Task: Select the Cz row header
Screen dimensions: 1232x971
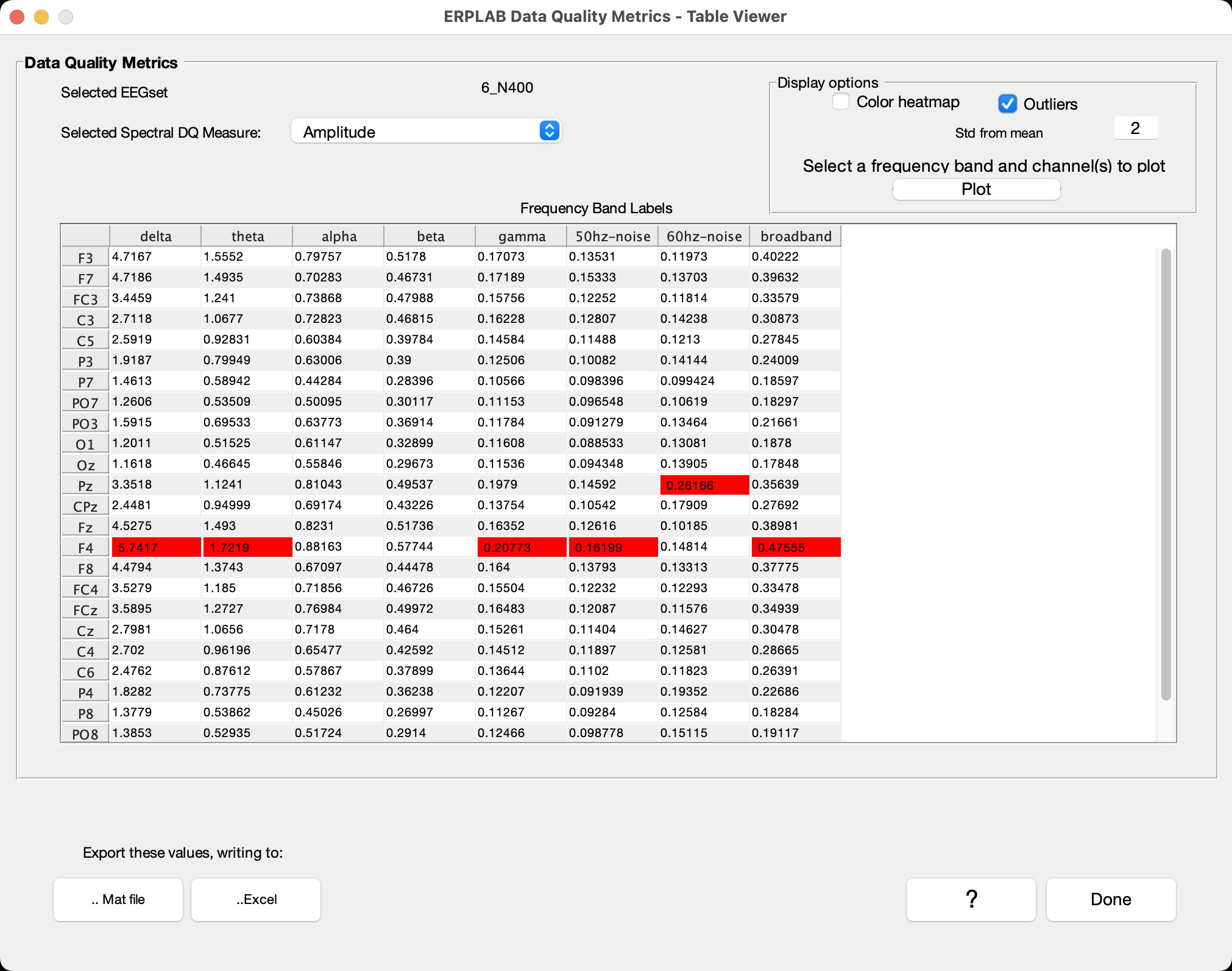Action: pyautogui.click(x=85, y=630)
